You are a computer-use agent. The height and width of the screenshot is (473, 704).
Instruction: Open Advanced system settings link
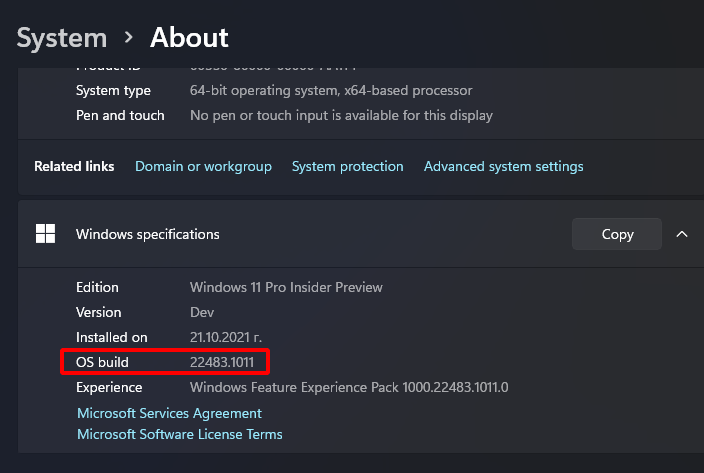[503, 166]
